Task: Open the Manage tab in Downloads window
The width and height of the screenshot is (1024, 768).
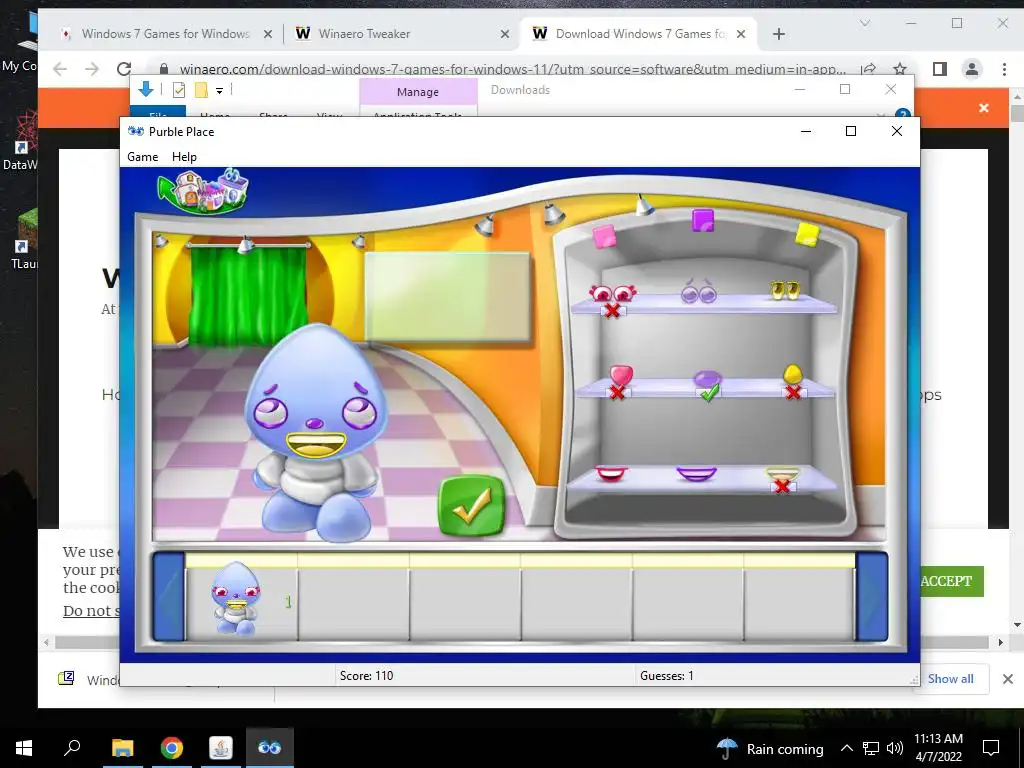Action: tap(418, 92)
